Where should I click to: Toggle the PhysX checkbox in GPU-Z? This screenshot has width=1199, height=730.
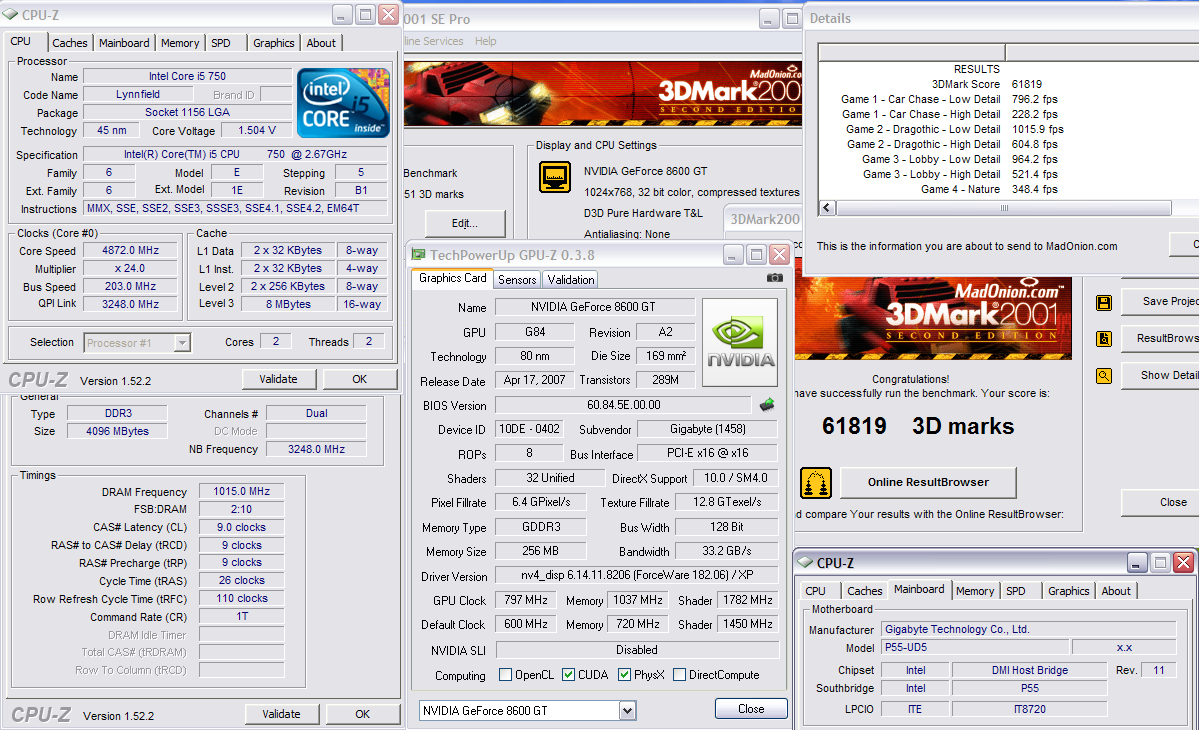coord(624,675)
